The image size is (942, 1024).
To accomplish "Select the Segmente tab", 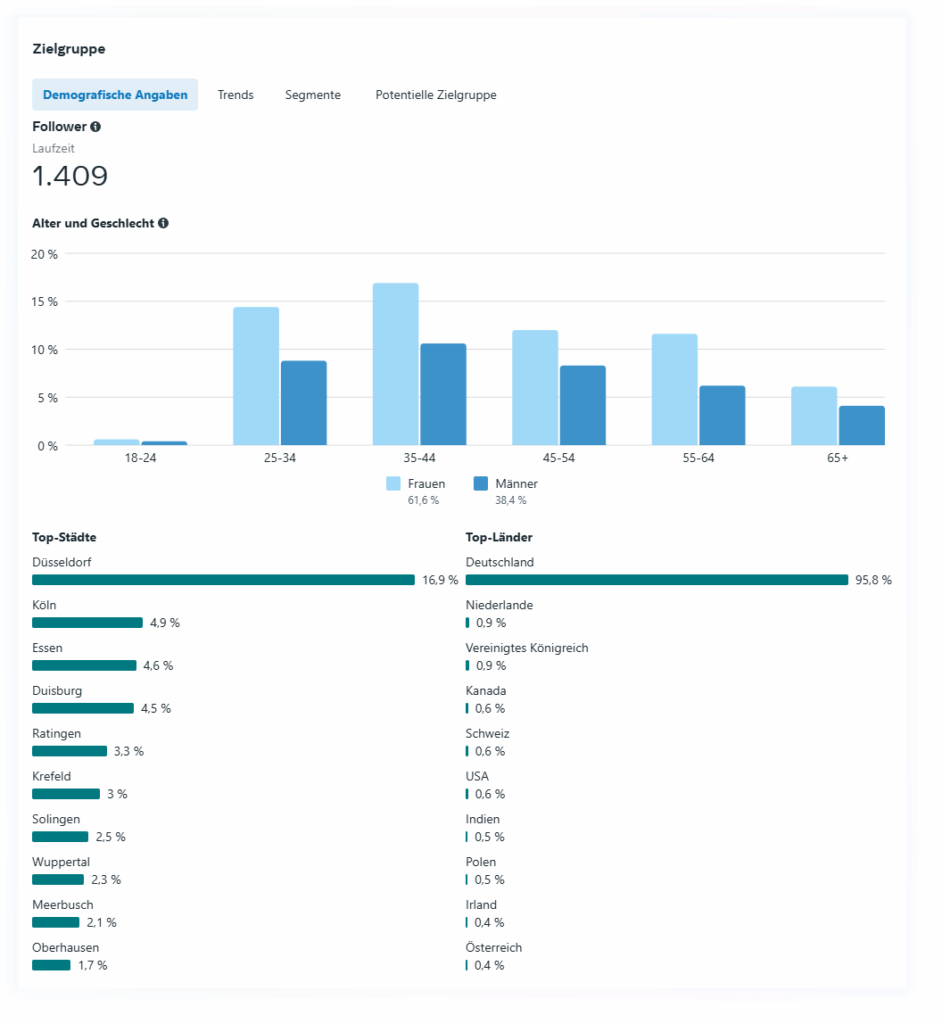I will coord(313,95).
